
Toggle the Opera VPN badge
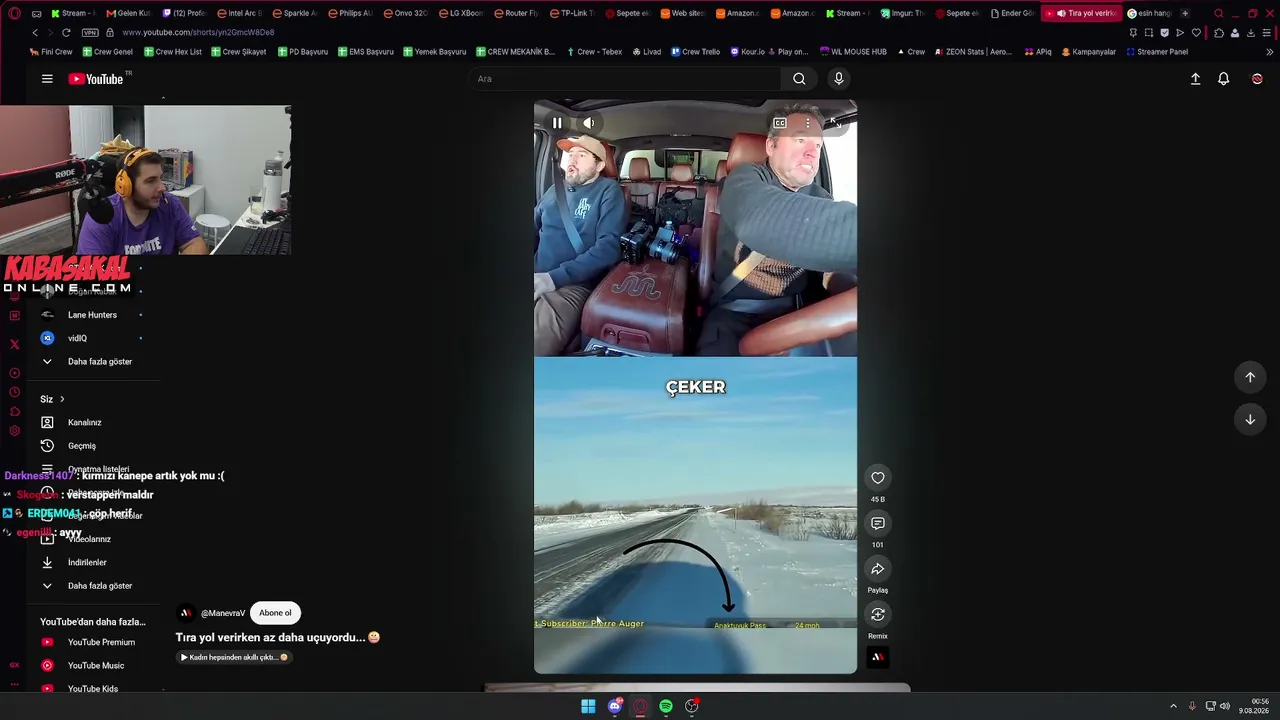90,32
